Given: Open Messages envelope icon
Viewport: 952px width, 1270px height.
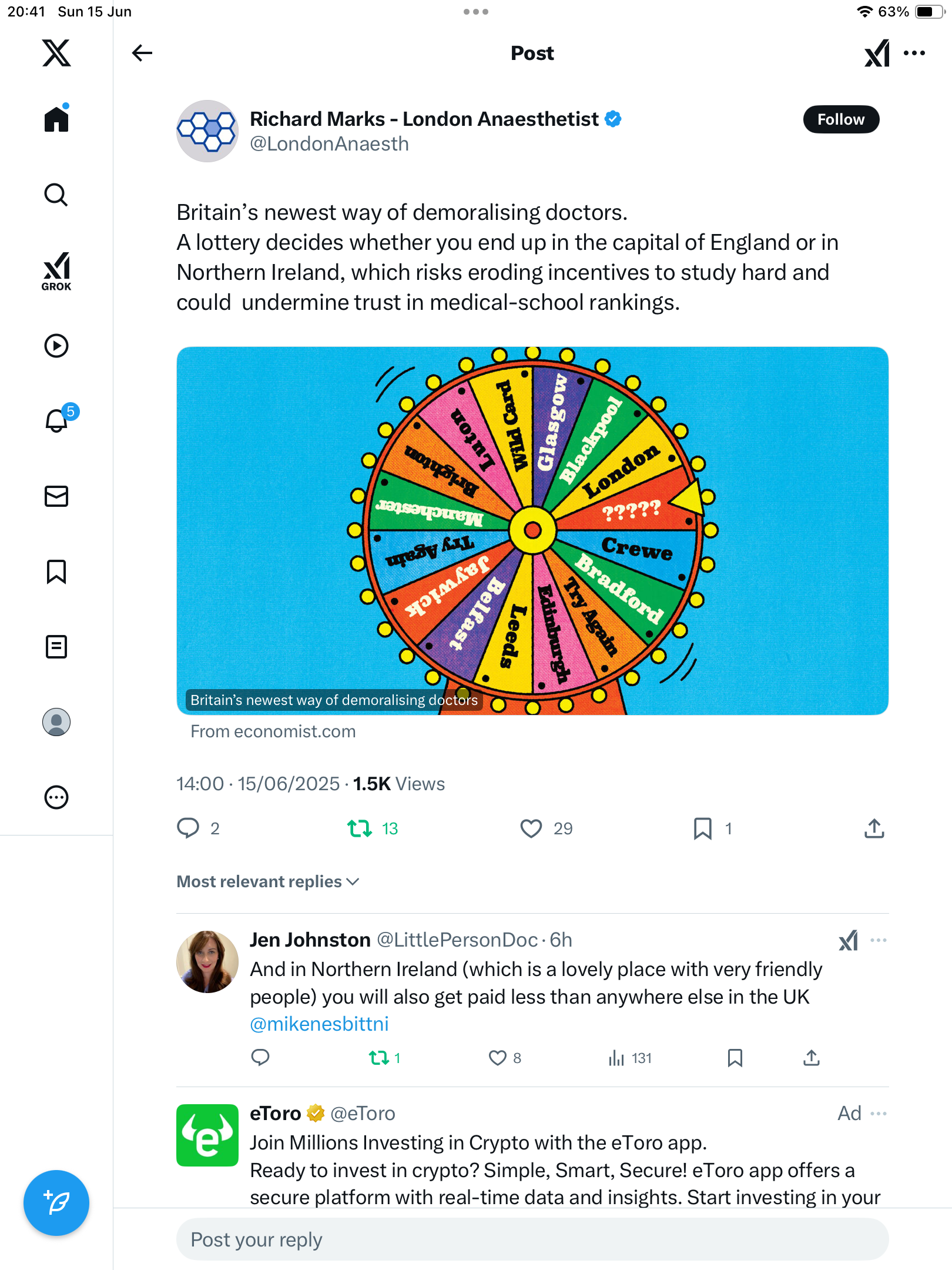Looking at the screenshot, I should [x=56, y=496].
